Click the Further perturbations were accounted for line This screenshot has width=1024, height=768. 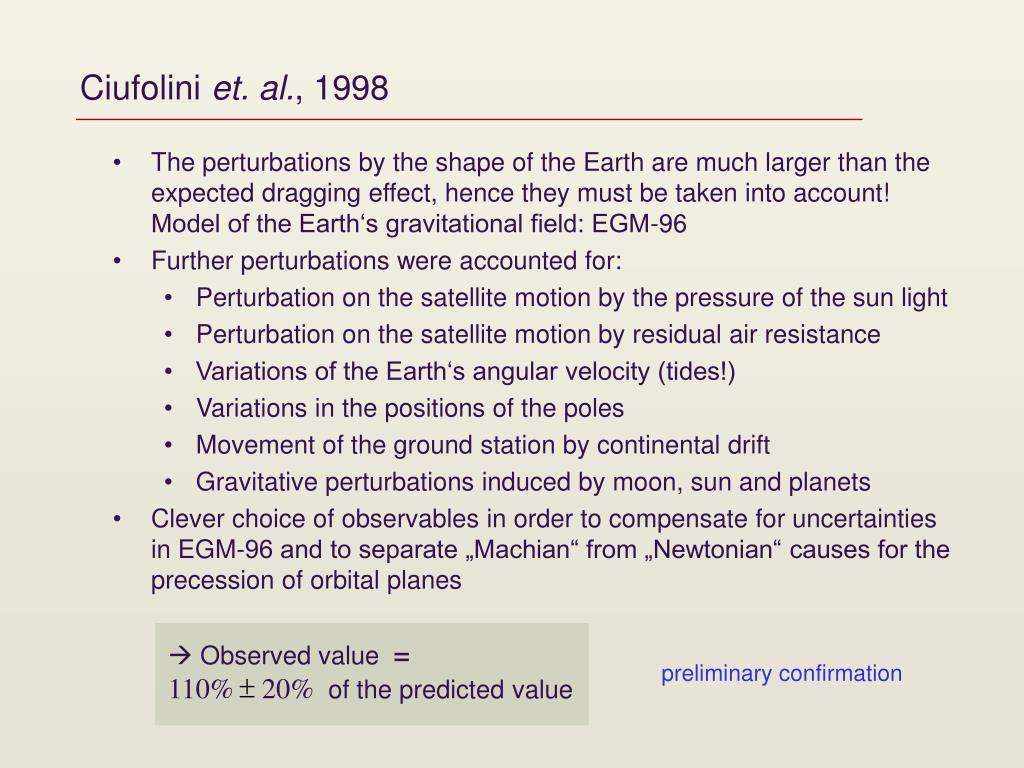(x=386, y=261)
